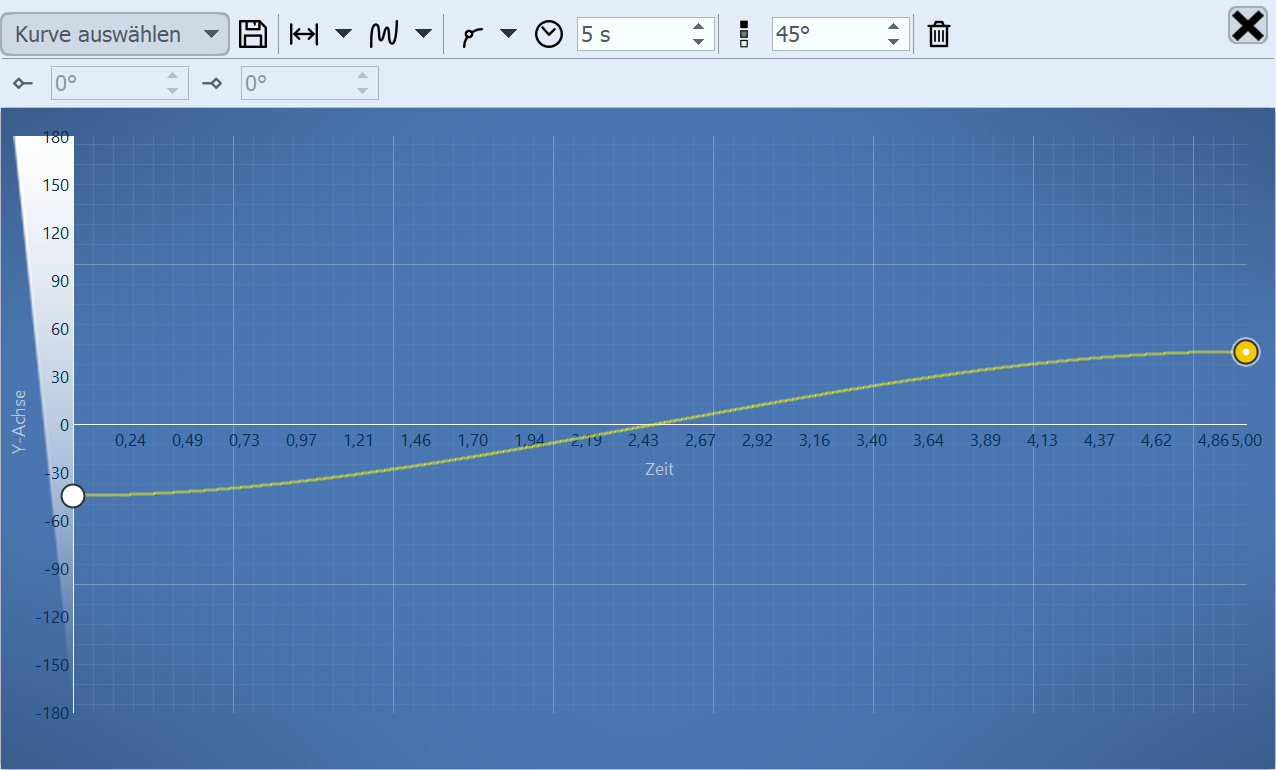The height and width of the screenshot is (770, 1276).
Task: Click the wavy curve shape icon
Action: point(384,34)
